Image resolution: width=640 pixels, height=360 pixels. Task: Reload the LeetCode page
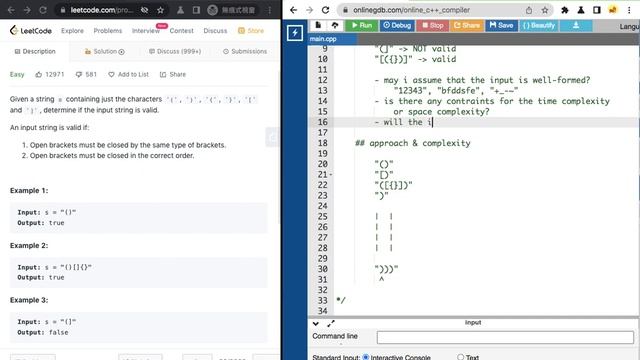(43, 10)
